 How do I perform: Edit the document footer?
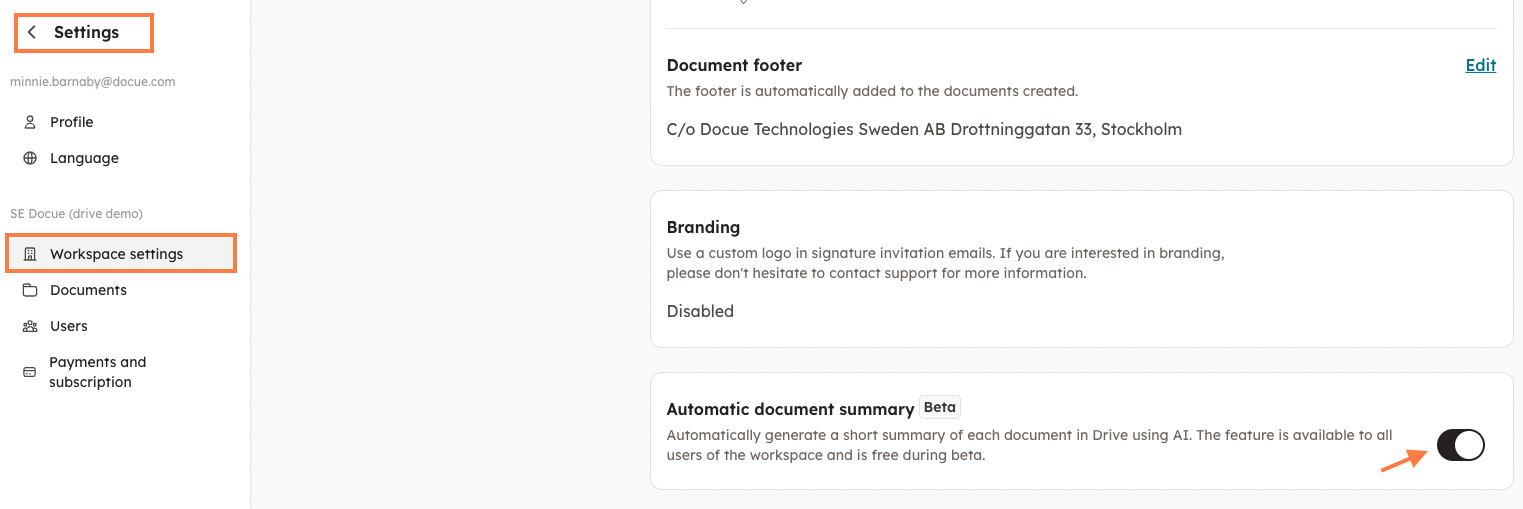coord(1480,66)
